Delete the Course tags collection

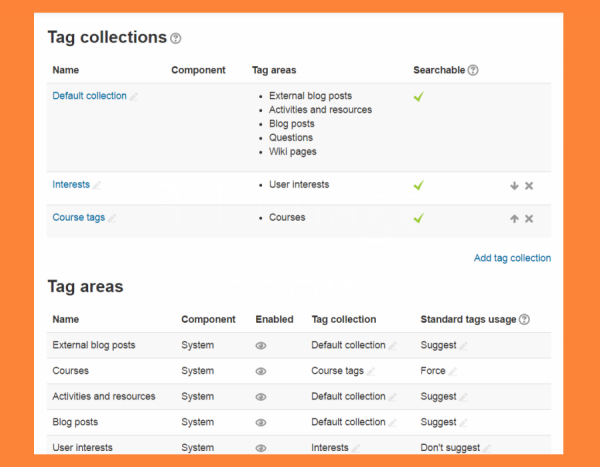coord(529,219)
